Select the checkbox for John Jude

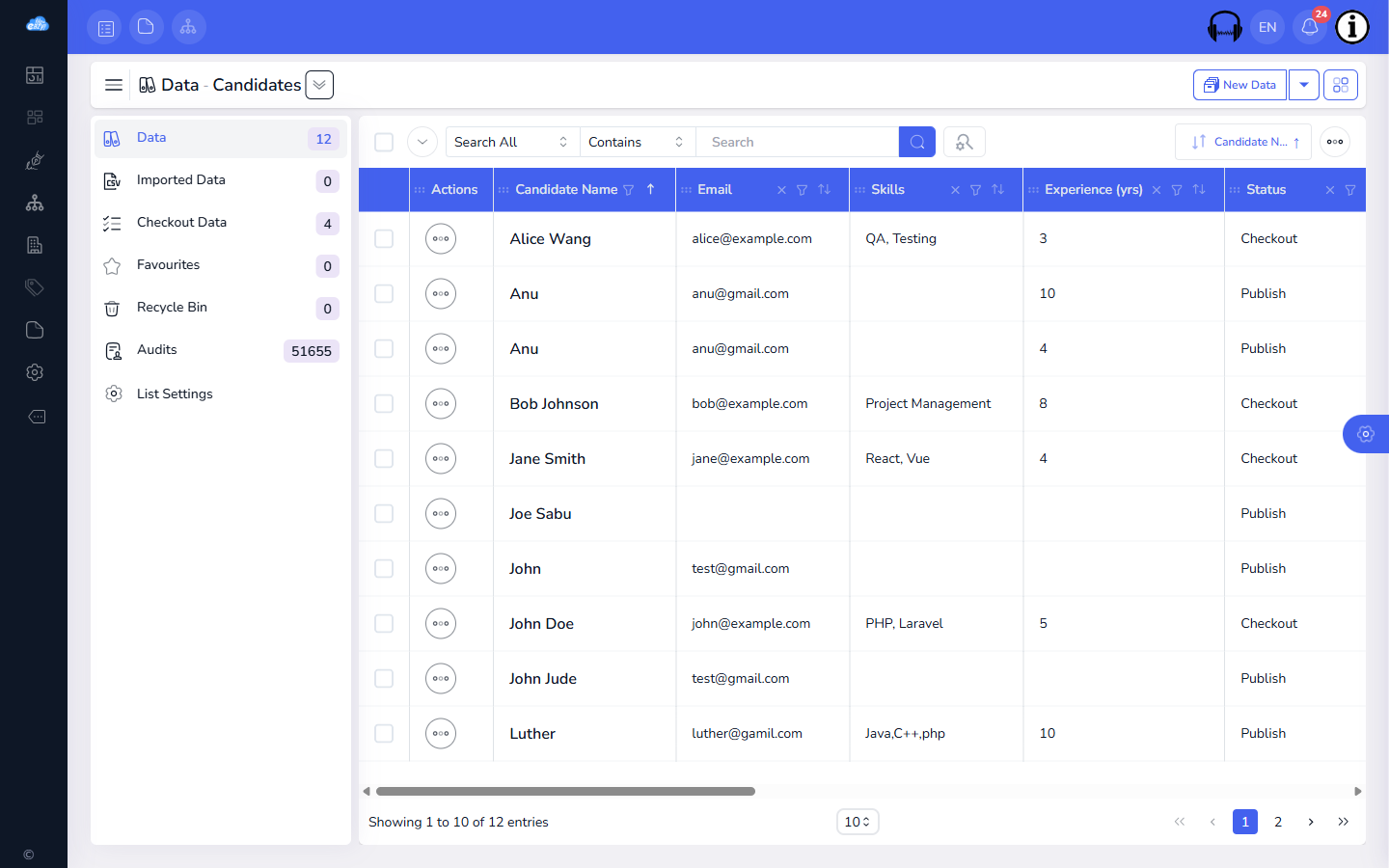pyautogui.click(x=384, y=678)
